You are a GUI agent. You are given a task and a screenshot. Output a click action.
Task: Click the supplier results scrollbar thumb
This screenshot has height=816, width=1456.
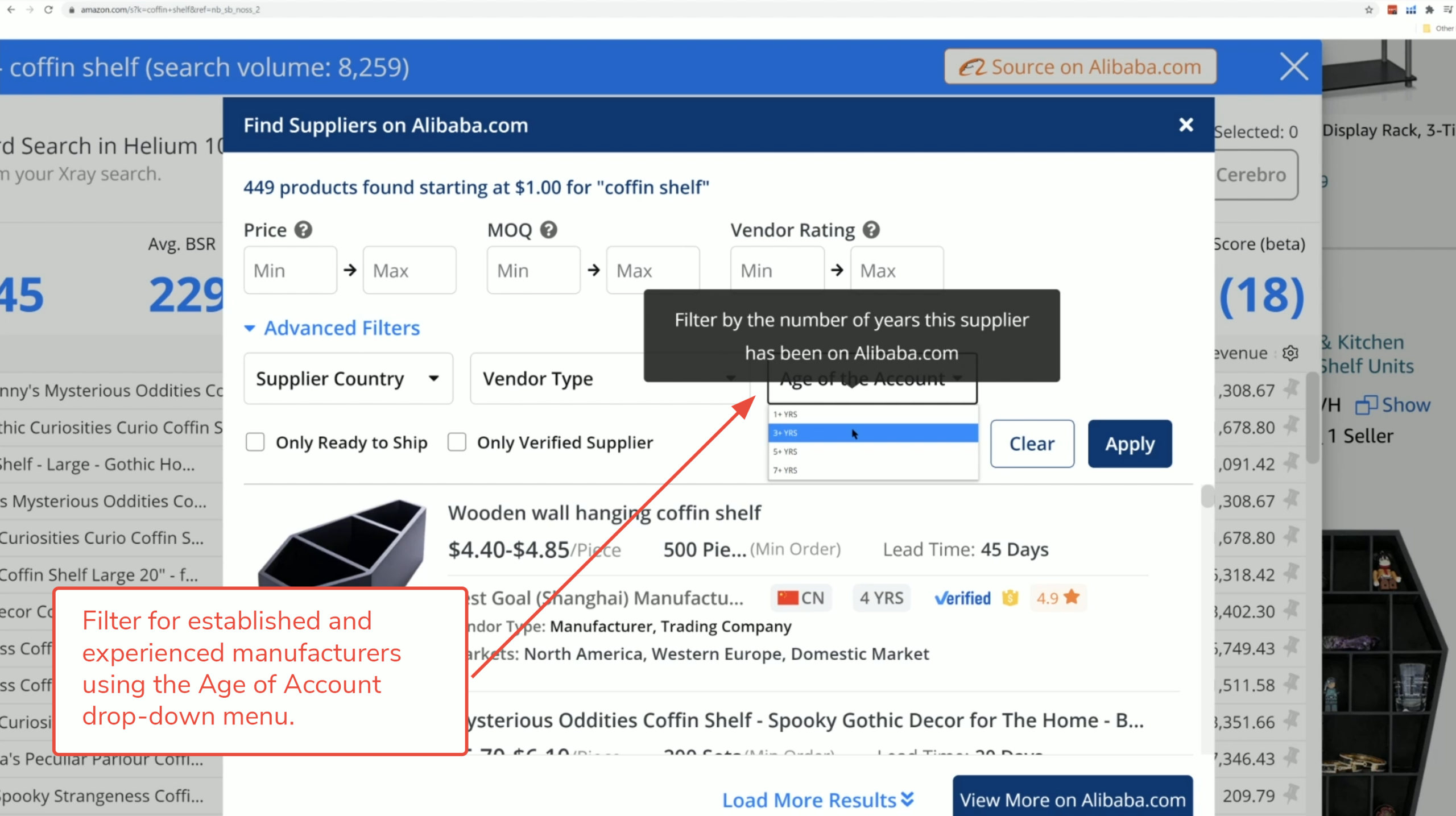click(x=1206, y=496)
